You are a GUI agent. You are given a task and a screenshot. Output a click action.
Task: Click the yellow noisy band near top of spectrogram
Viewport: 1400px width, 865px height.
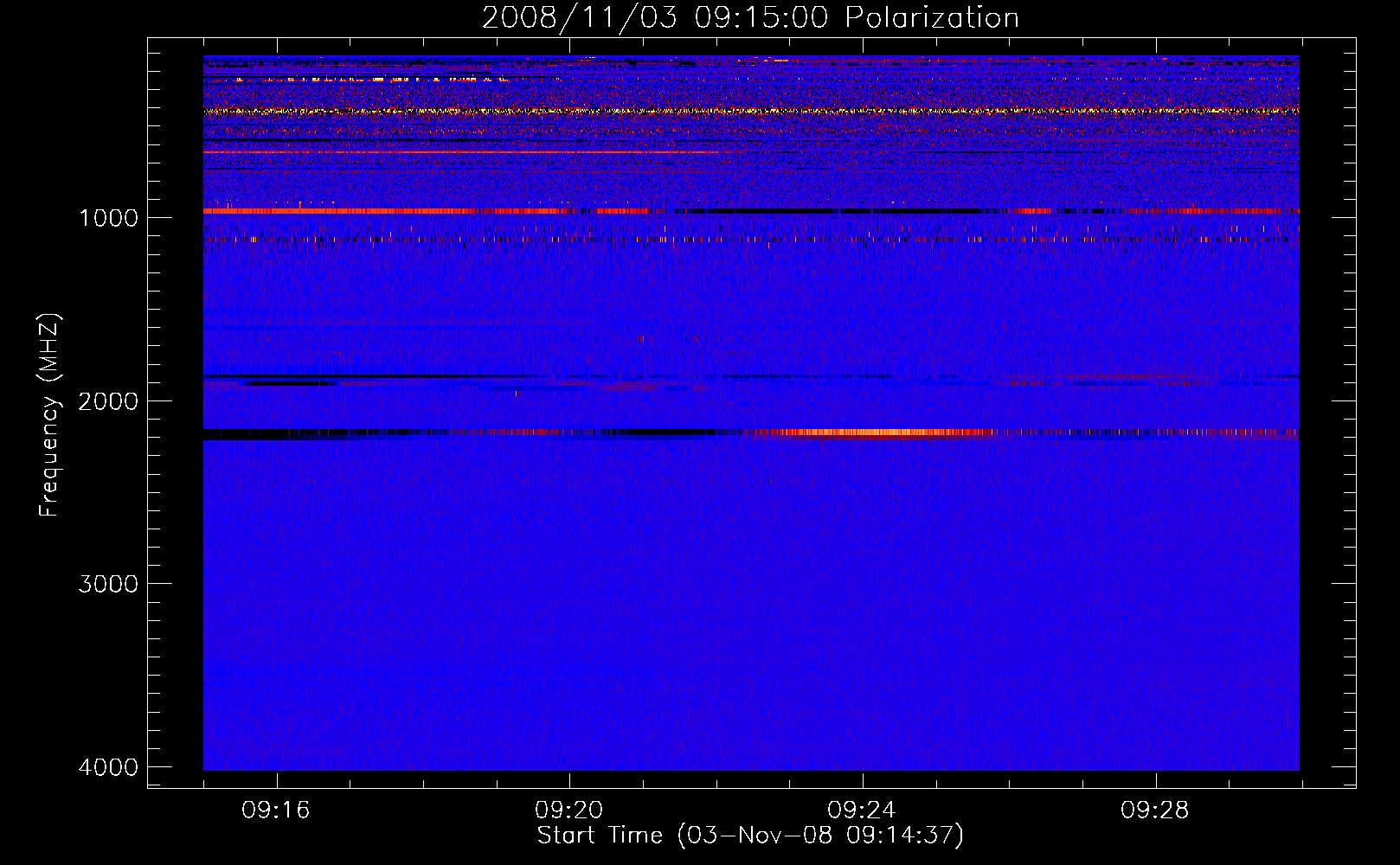(x=751, y=111)
